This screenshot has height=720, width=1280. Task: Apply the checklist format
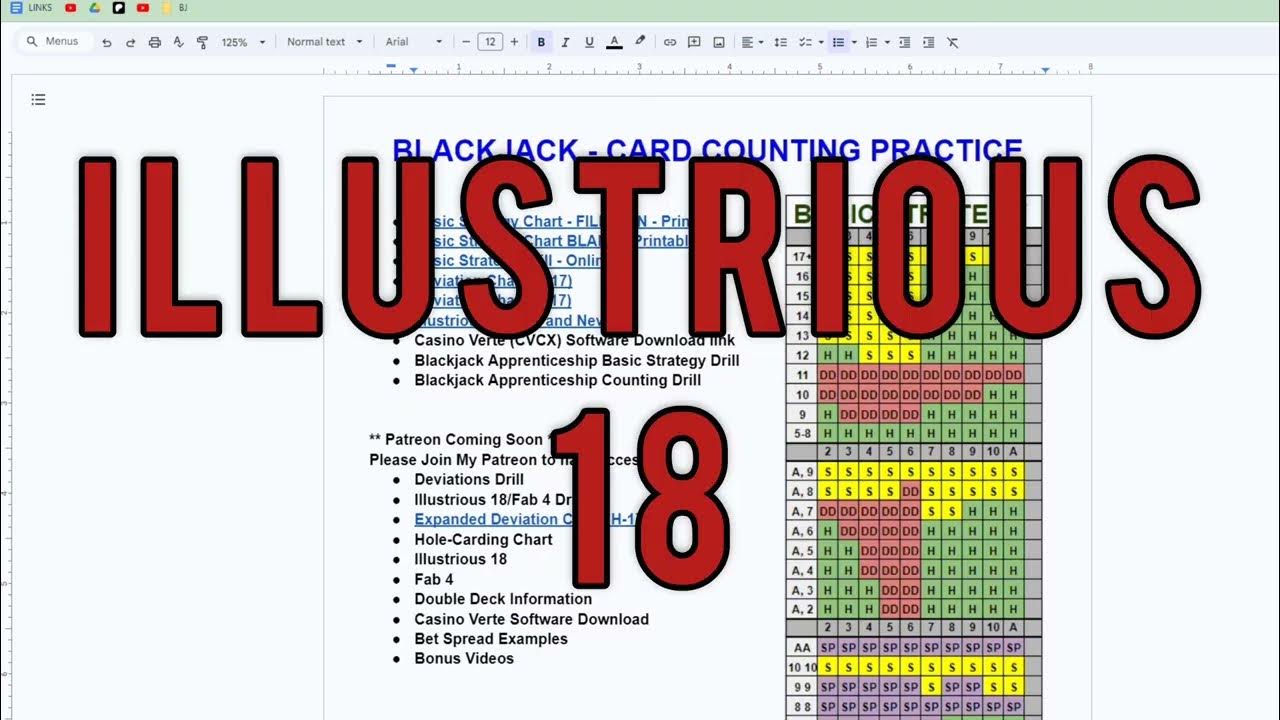coord(805,42)
